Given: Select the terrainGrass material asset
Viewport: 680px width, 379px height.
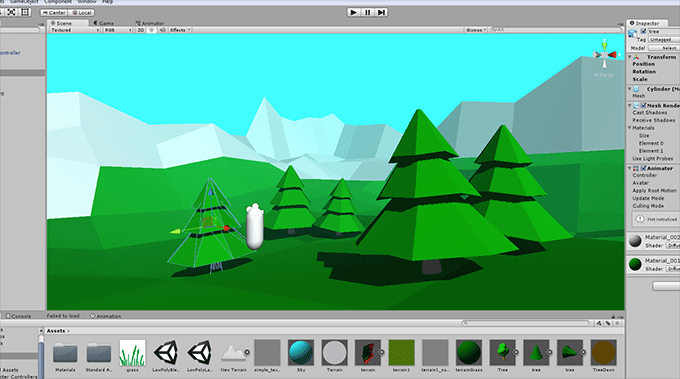Looking at the screenshot, I should (x=469, y=356).
